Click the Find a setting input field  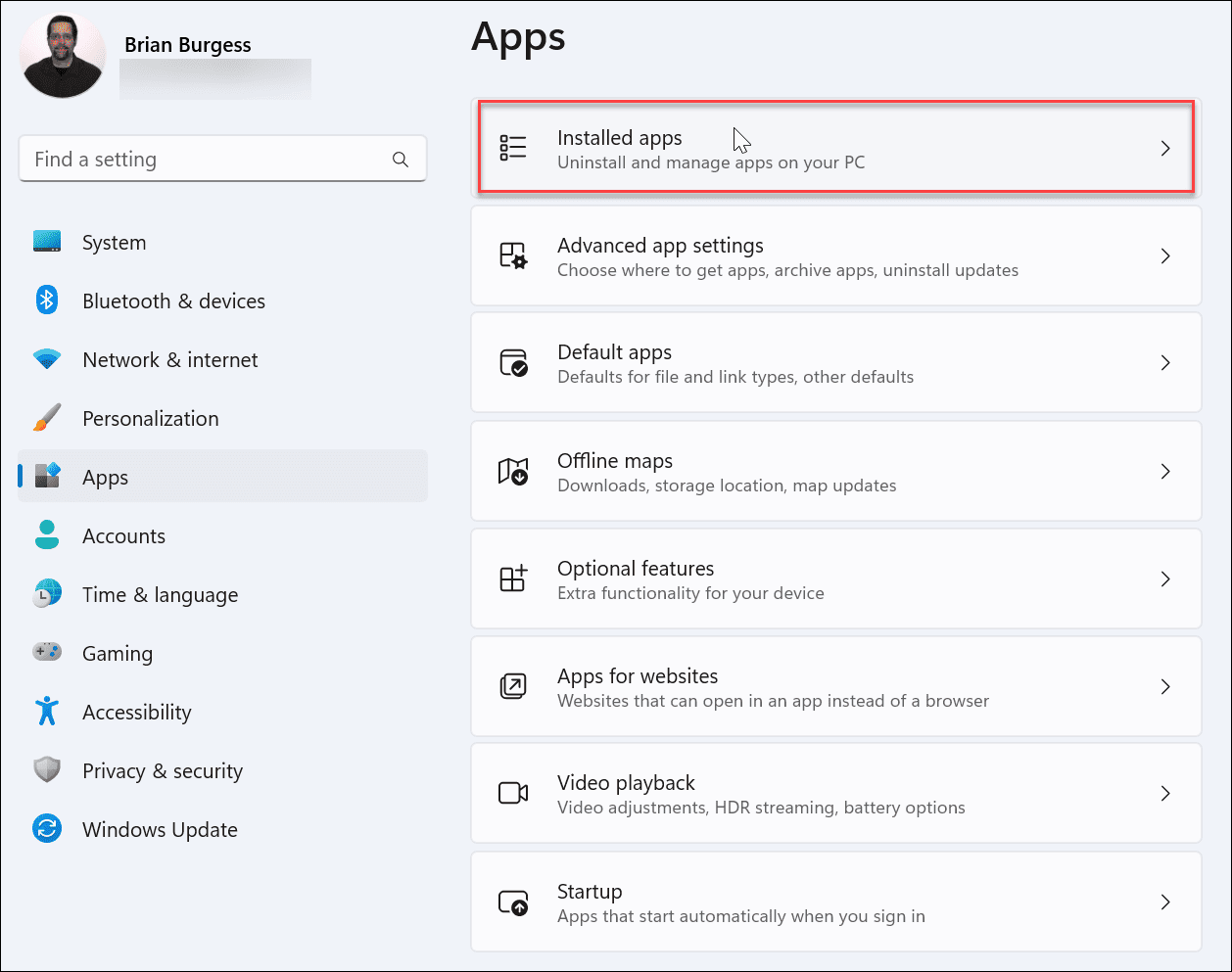pos(196,159)
